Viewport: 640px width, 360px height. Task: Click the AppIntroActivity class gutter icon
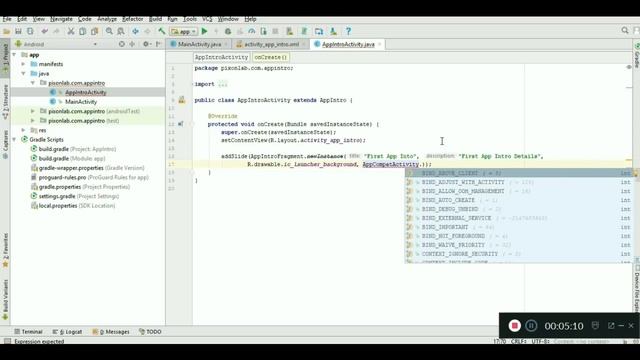tap(182, 100)
